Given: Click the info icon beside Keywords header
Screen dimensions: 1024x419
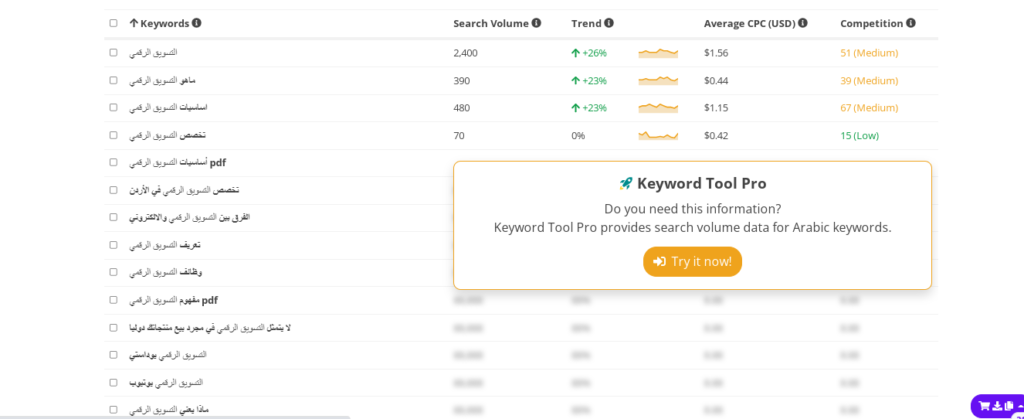Looking at the screenshot, I should pos(197,23).
